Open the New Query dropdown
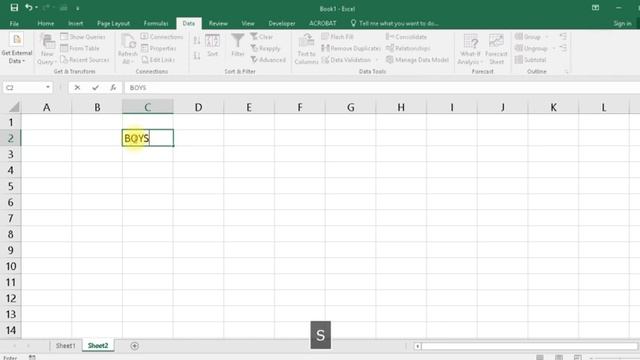This screenshot has height=360, width=640. 47,49
